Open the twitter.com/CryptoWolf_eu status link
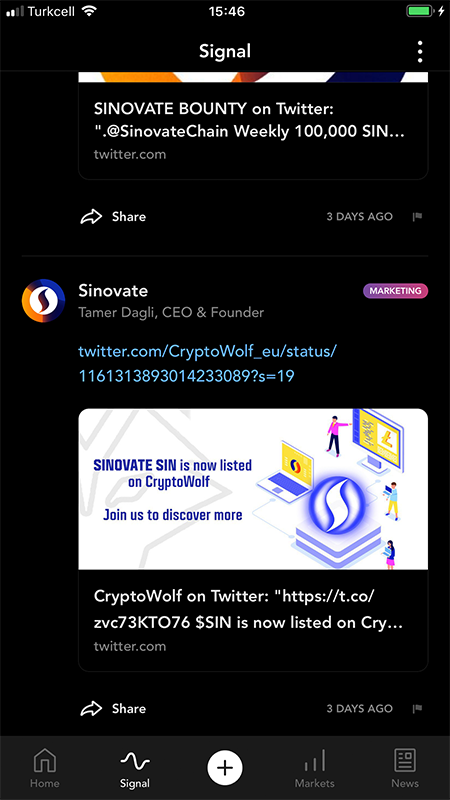Image resolution: width=450 pixels, height=800 pixels. pos(208,364)
